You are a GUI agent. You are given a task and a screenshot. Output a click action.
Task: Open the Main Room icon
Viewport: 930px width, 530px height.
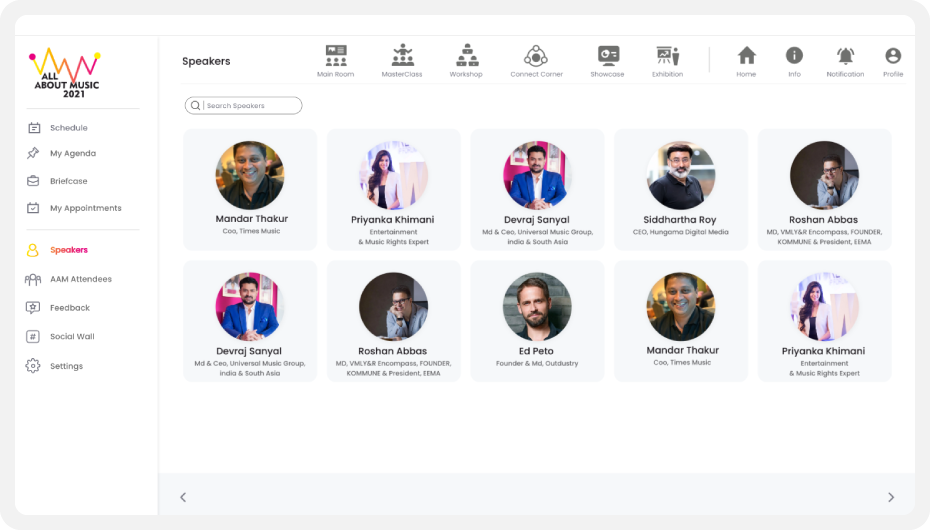pyautogui.click(x=336, y=56)
